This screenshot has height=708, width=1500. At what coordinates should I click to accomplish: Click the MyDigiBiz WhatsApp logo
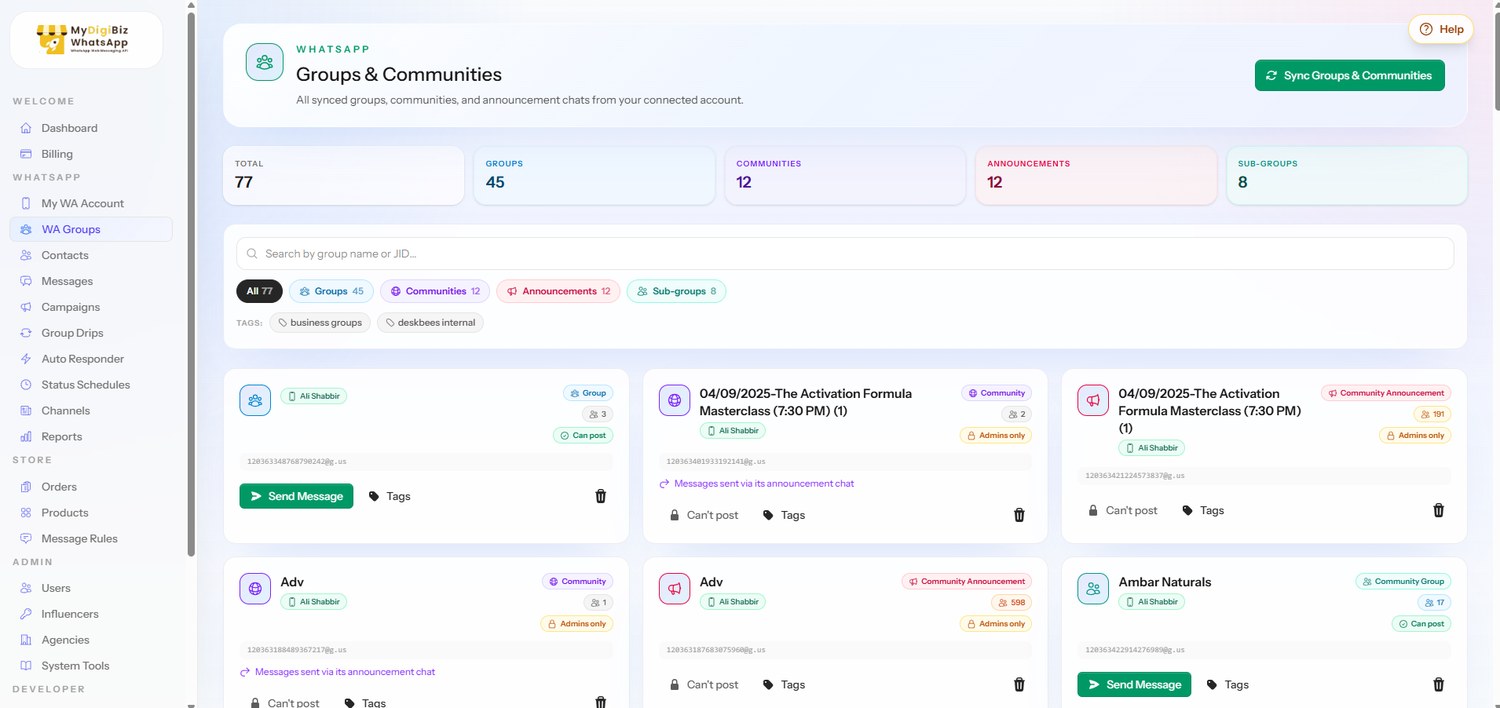(x=86, y=40)
